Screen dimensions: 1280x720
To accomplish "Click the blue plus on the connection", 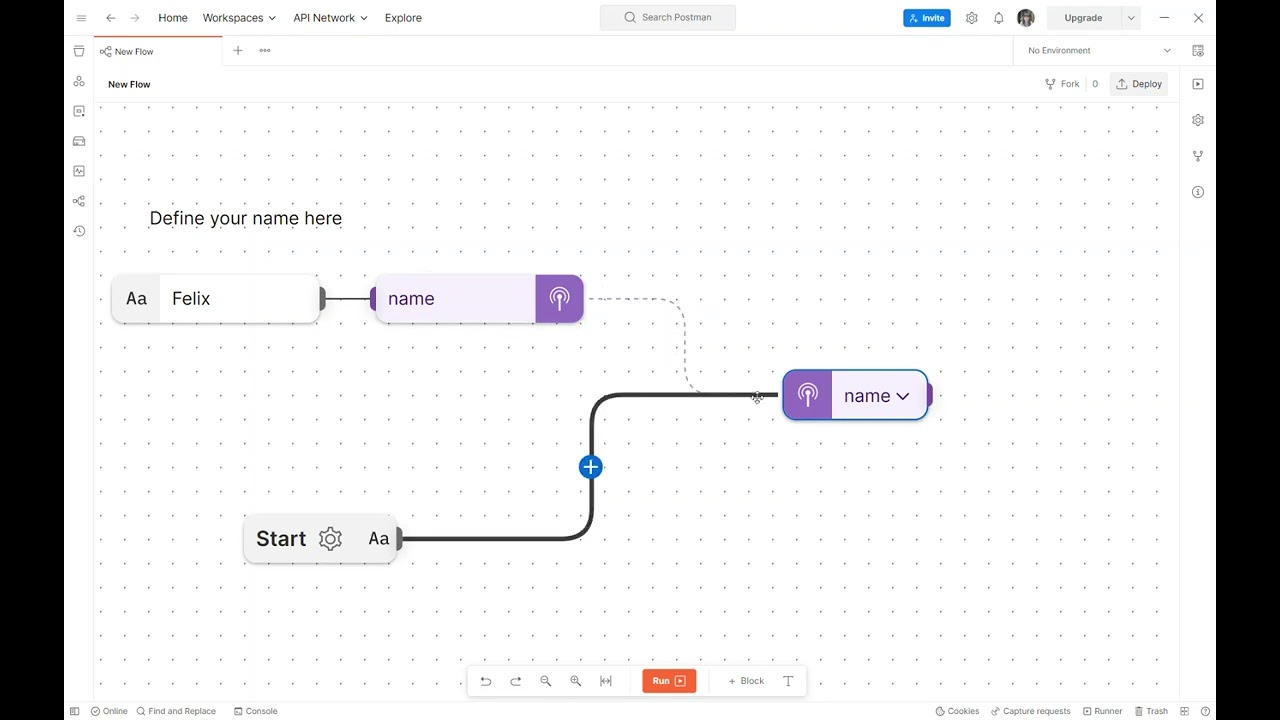I will 591,467.
